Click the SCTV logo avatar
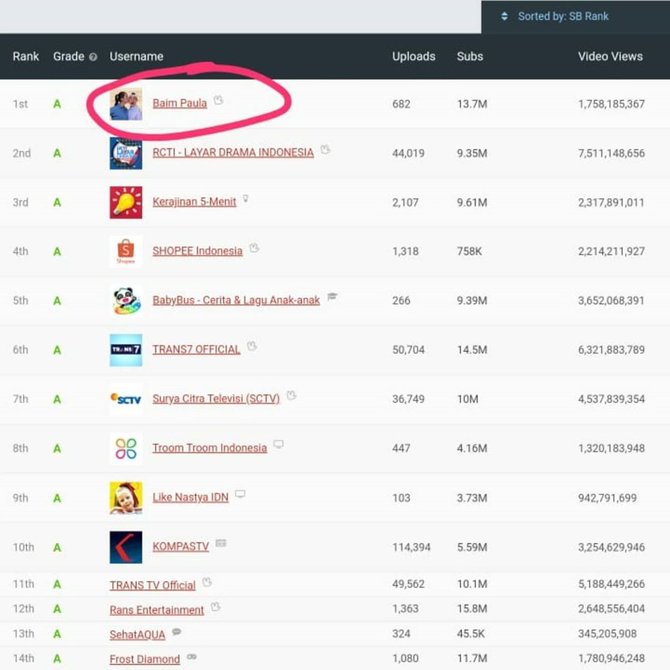The image size is (670, 670). click(x=126, y=399)
